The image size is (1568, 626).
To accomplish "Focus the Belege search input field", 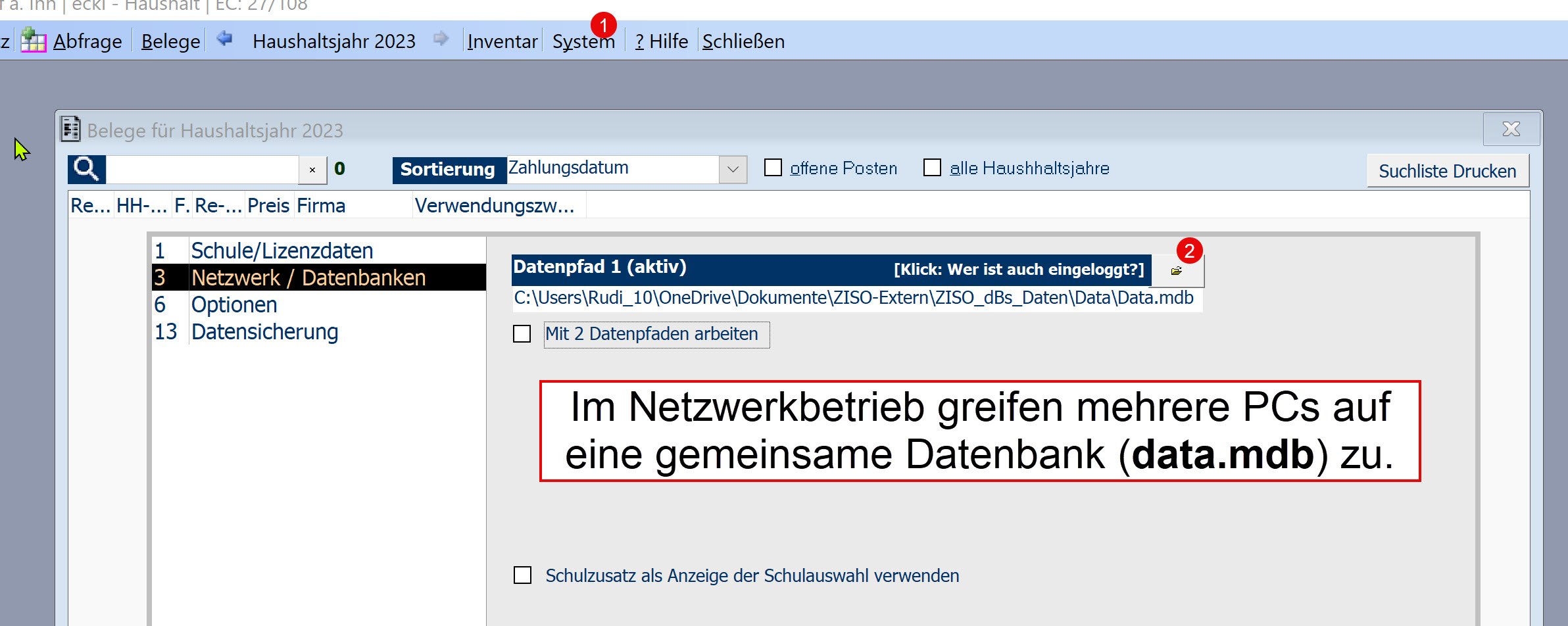I will tap(202, 170).
